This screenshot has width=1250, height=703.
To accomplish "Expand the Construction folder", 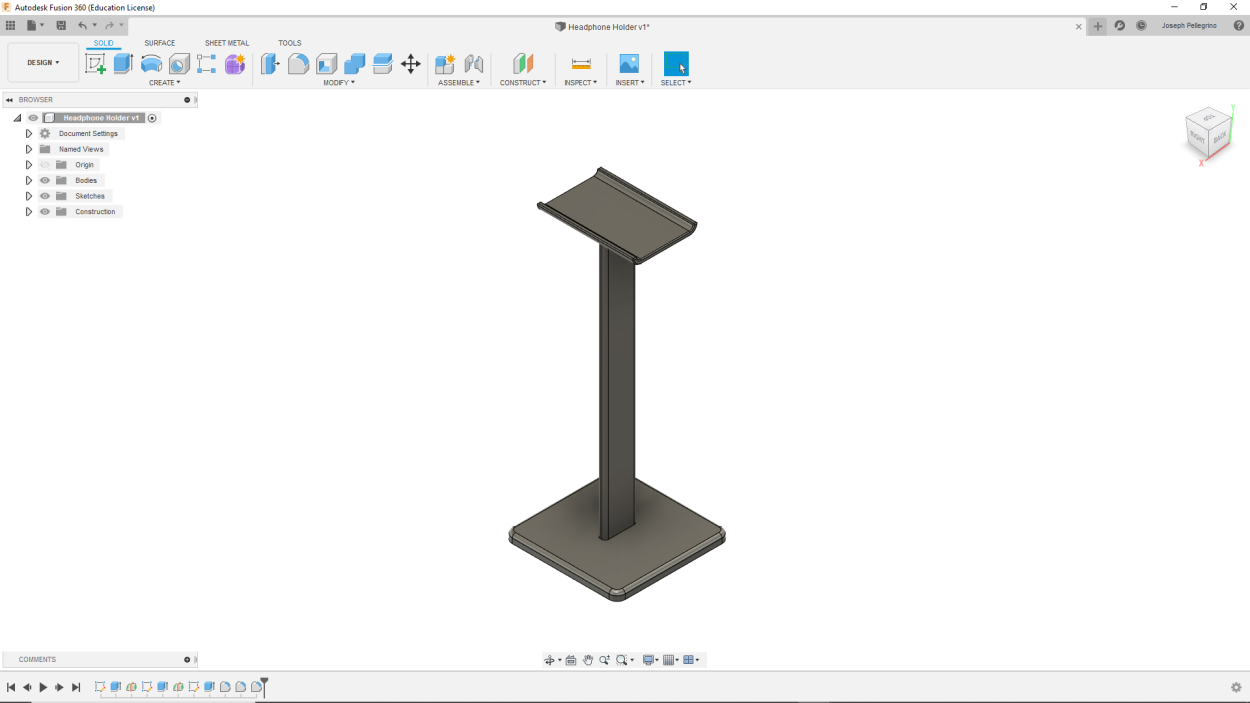I will coord(29,212).
